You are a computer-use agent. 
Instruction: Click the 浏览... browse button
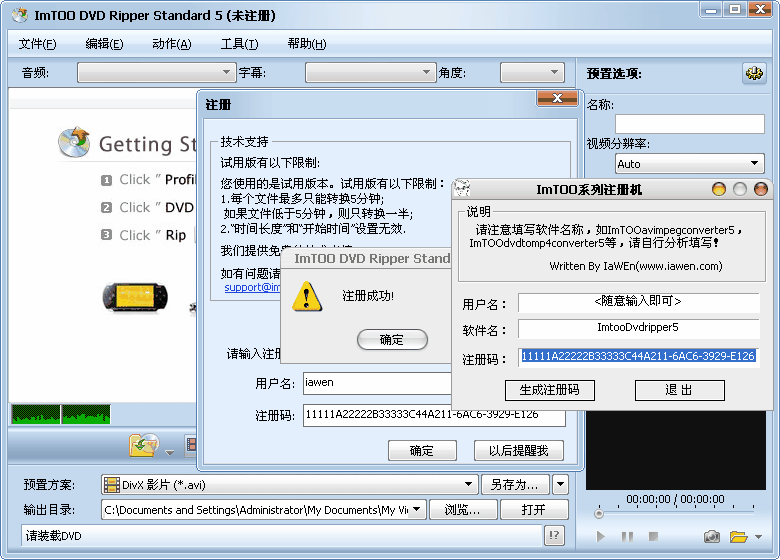point(463,510)
